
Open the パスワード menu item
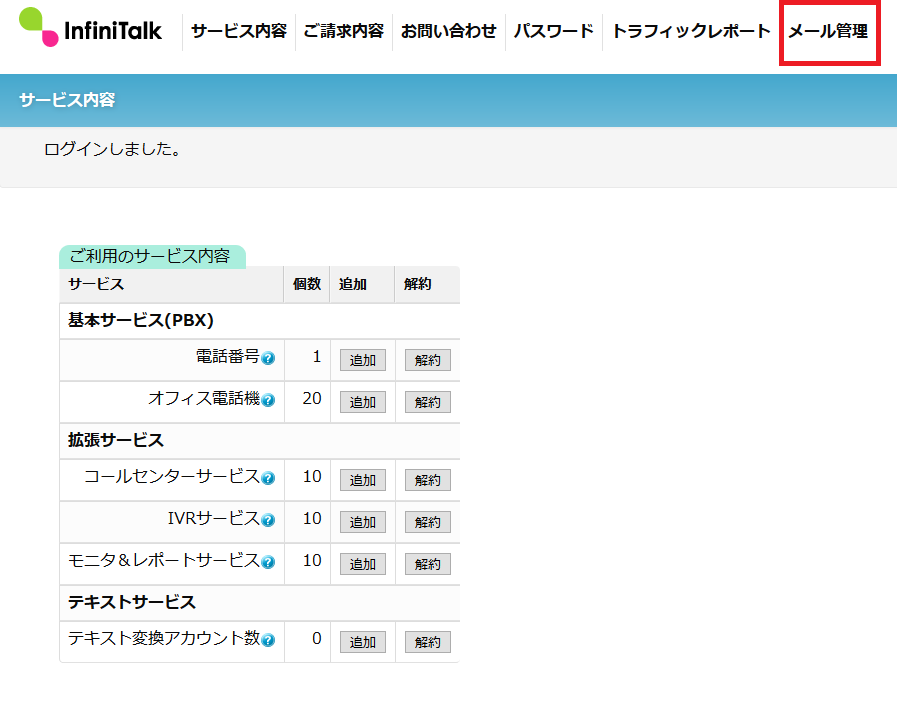(x=554, y=31)
